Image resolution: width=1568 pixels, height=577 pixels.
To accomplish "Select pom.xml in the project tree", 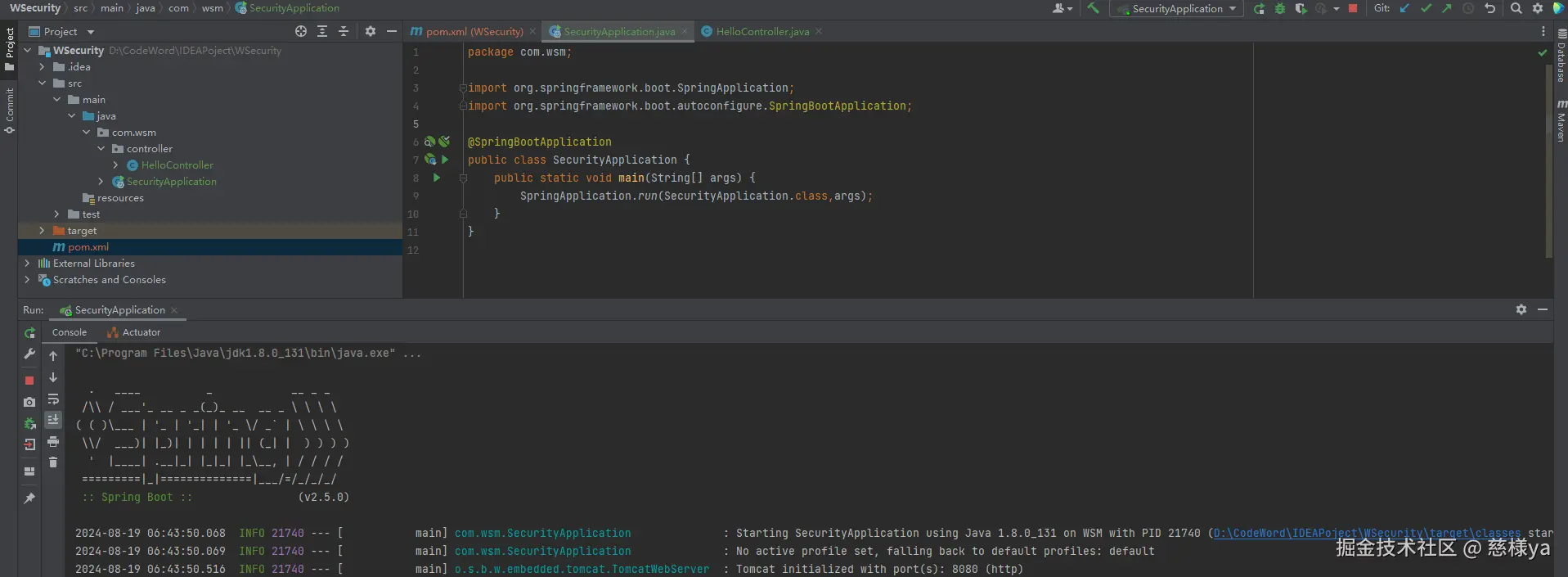I will click(88, 247).
